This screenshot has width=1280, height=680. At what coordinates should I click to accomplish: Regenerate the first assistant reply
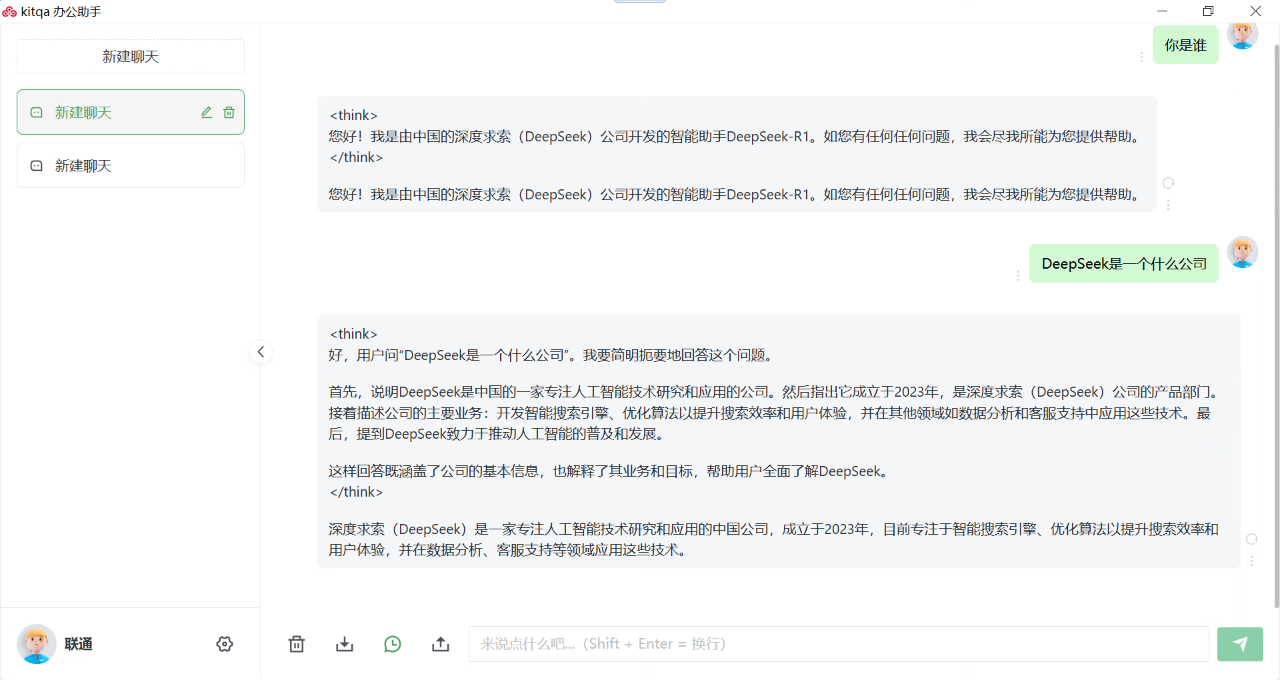[1168, 183]
